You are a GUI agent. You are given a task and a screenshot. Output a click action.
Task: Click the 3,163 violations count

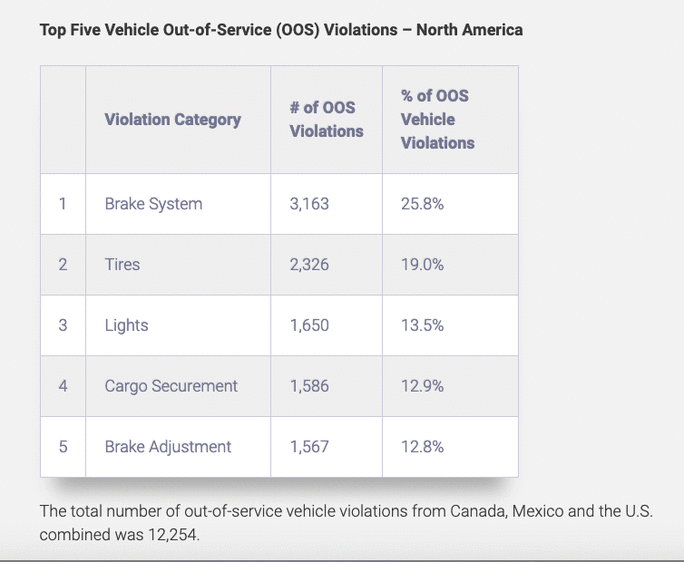coord(309,204)
